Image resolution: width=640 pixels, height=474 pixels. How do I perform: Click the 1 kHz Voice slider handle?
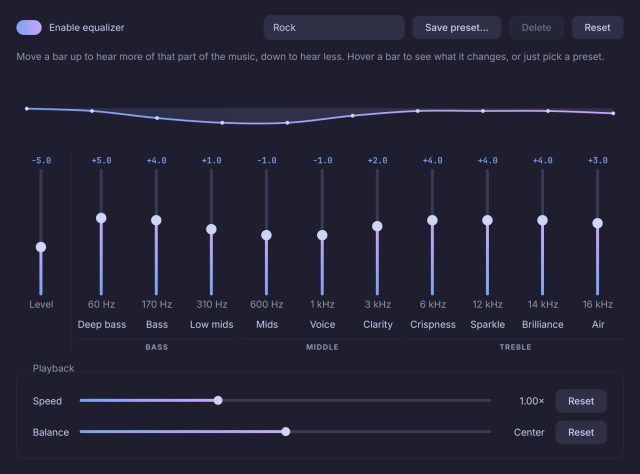point(322,235)
